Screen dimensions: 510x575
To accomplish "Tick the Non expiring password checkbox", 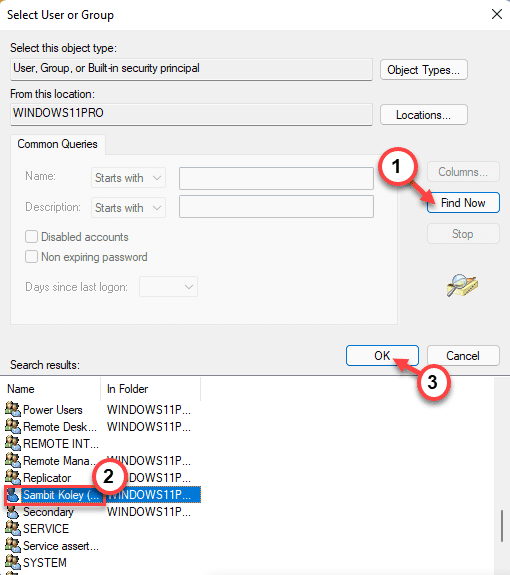I will [x=31, y=257].
